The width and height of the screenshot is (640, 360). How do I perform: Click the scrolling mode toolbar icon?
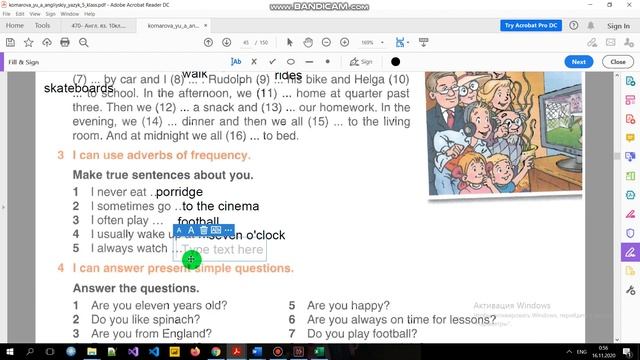(424, 42)
